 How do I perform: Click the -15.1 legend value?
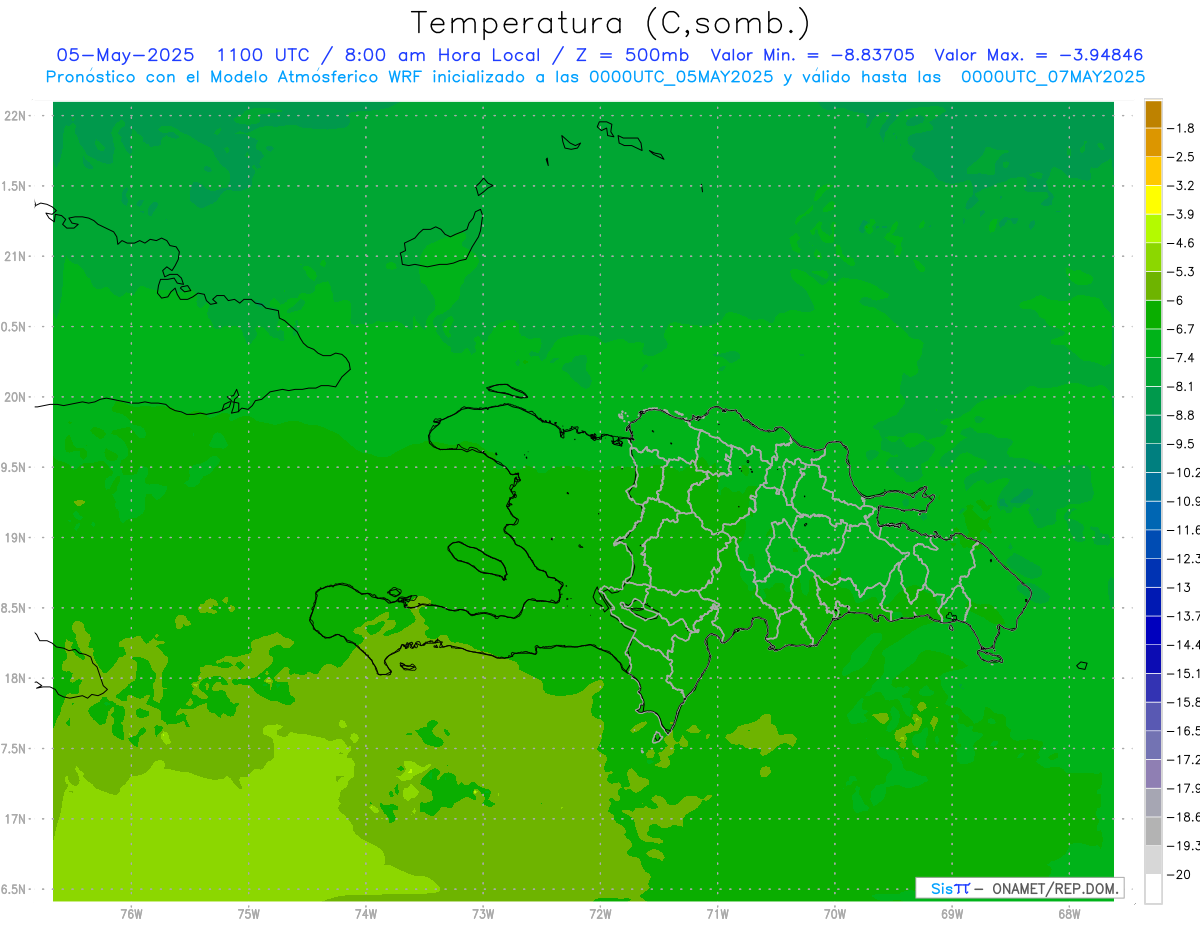[1183, 674]
